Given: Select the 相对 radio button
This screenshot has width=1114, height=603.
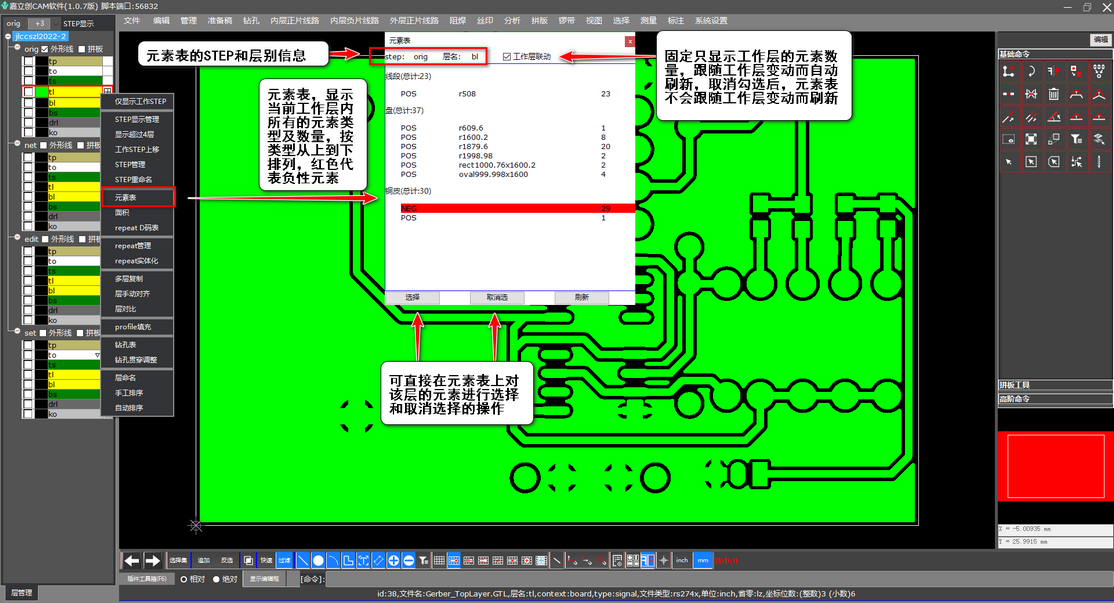Looking at the screenshot, I should (x=183, y=579).
